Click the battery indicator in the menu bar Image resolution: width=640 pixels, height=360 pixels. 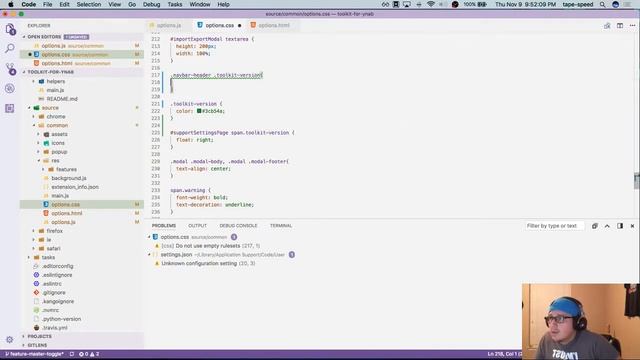[475, 4]
